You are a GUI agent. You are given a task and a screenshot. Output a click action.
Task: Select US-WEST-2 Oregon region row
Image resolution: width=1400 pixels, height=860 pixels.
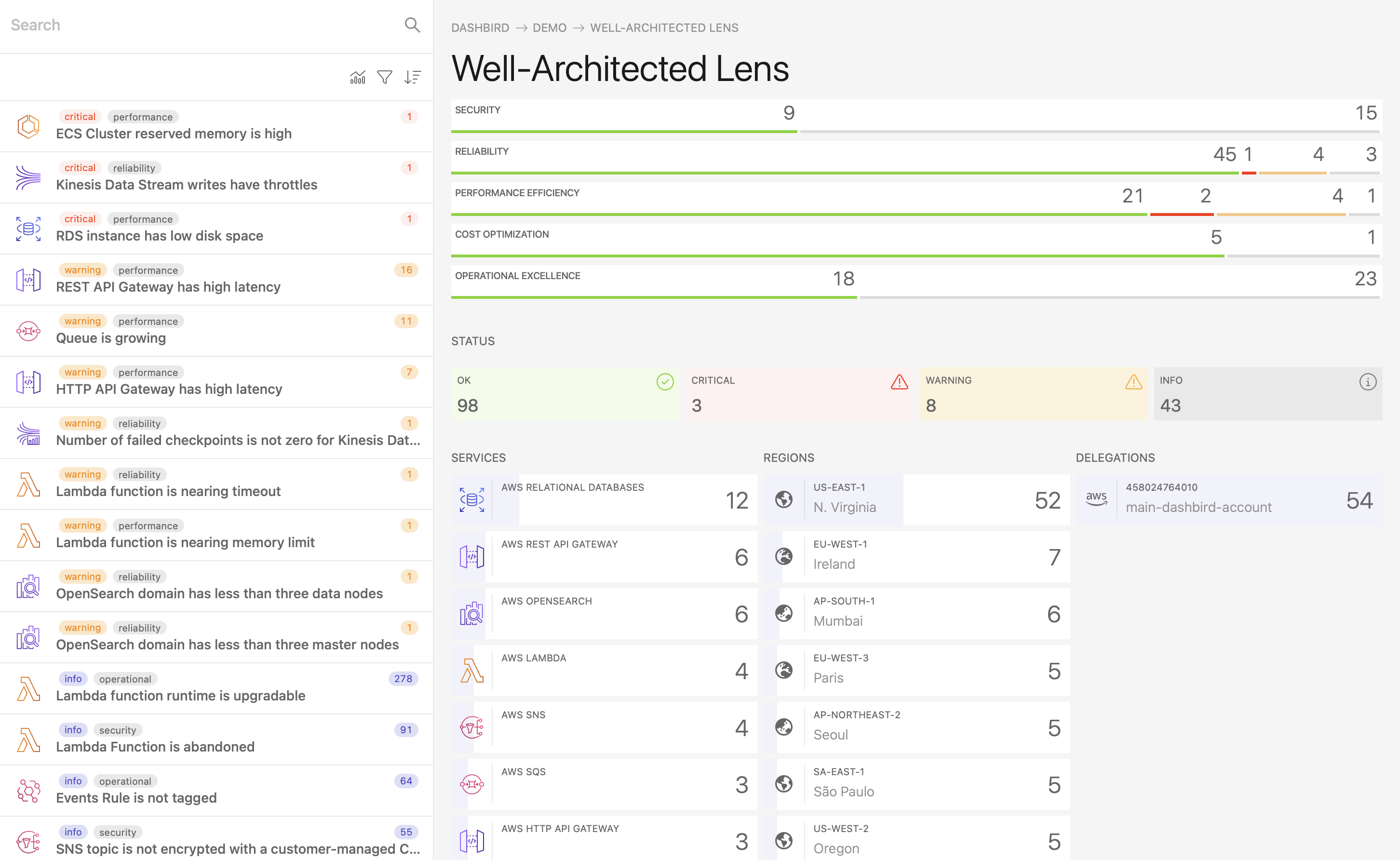pyautogui.click(x=916, y=838)
